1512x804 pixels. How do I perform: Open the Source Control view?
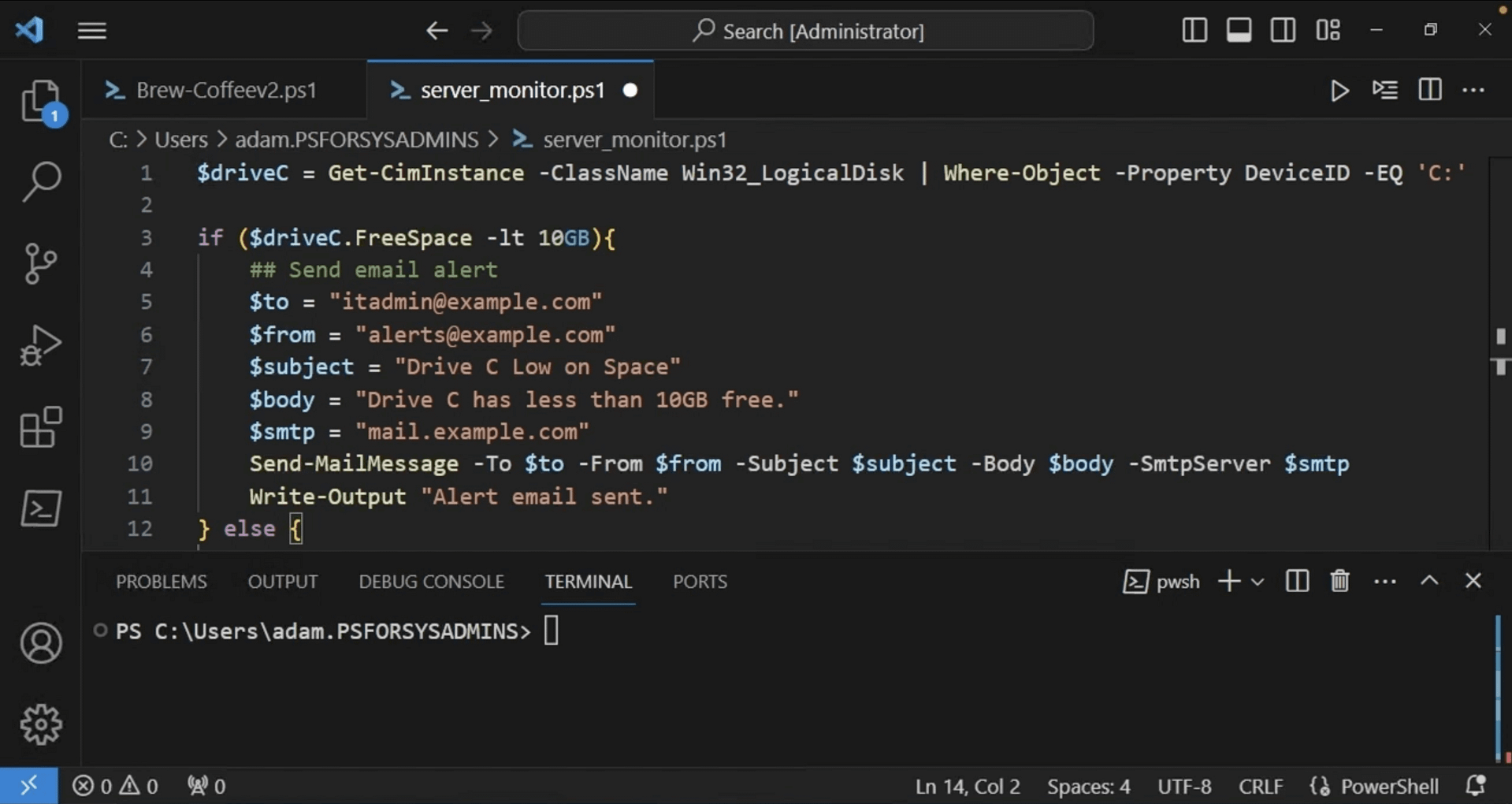pos(41,263)
